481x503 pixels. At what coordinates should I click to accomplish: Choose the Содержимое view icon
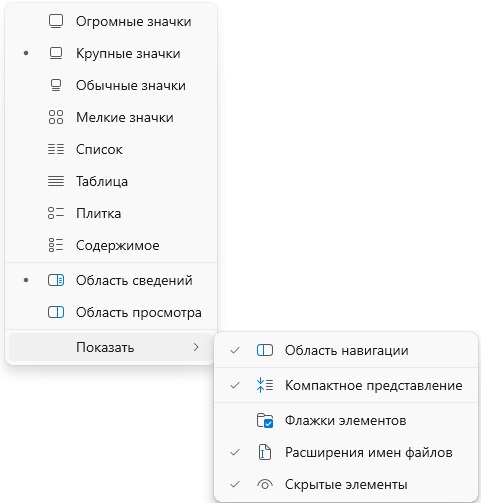(56, 245)
